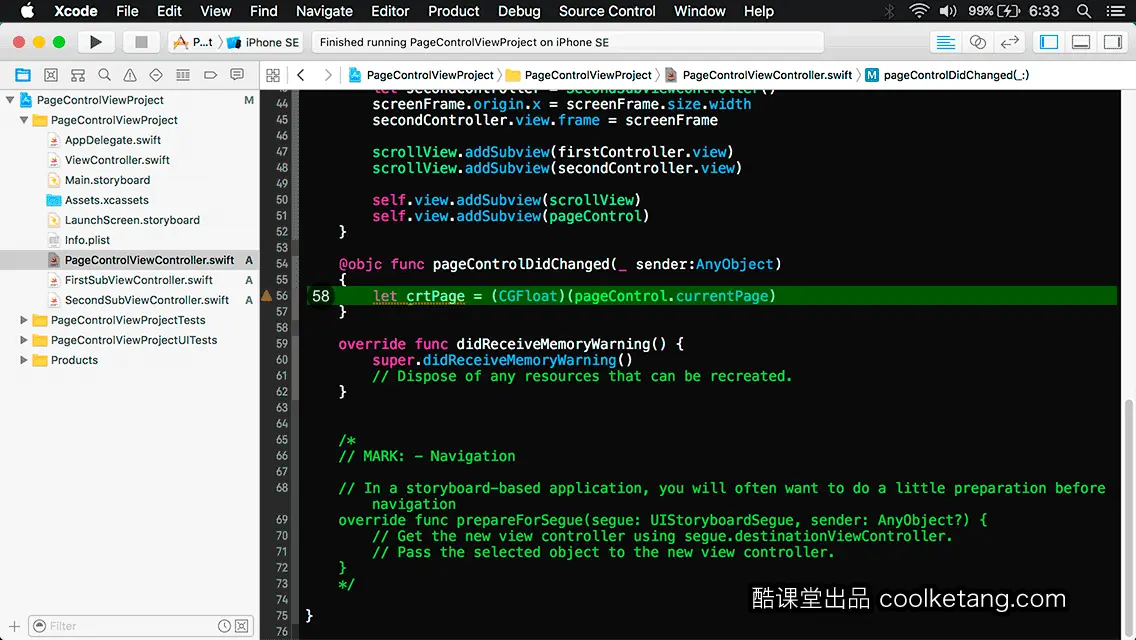
Task: Filter by source control status icon
Action: (242, 626)
